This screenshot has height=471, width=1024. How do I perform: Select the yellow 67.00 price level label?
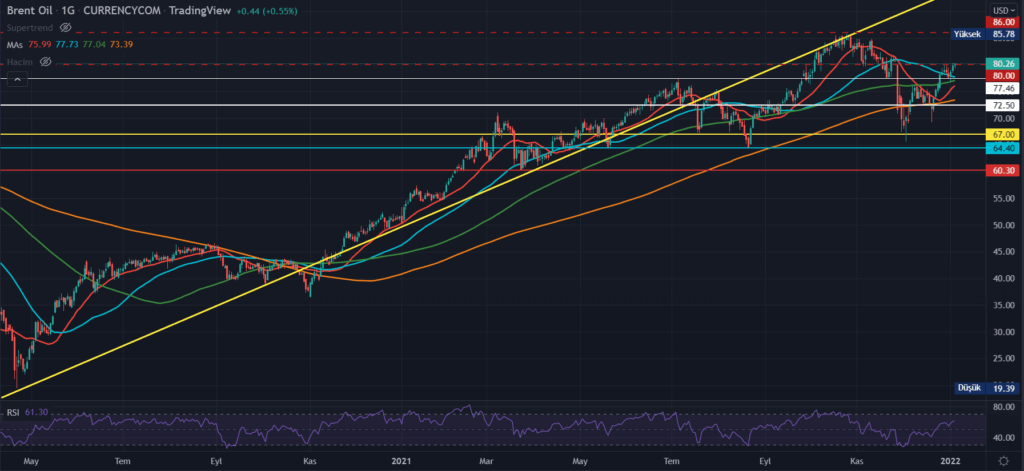coord(1002,134)
